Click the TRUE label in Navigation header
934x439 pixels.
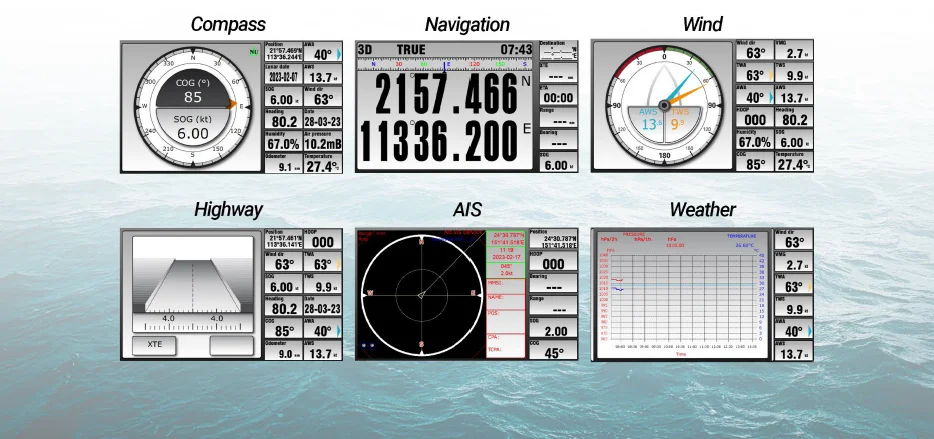(x=411, y=49)
